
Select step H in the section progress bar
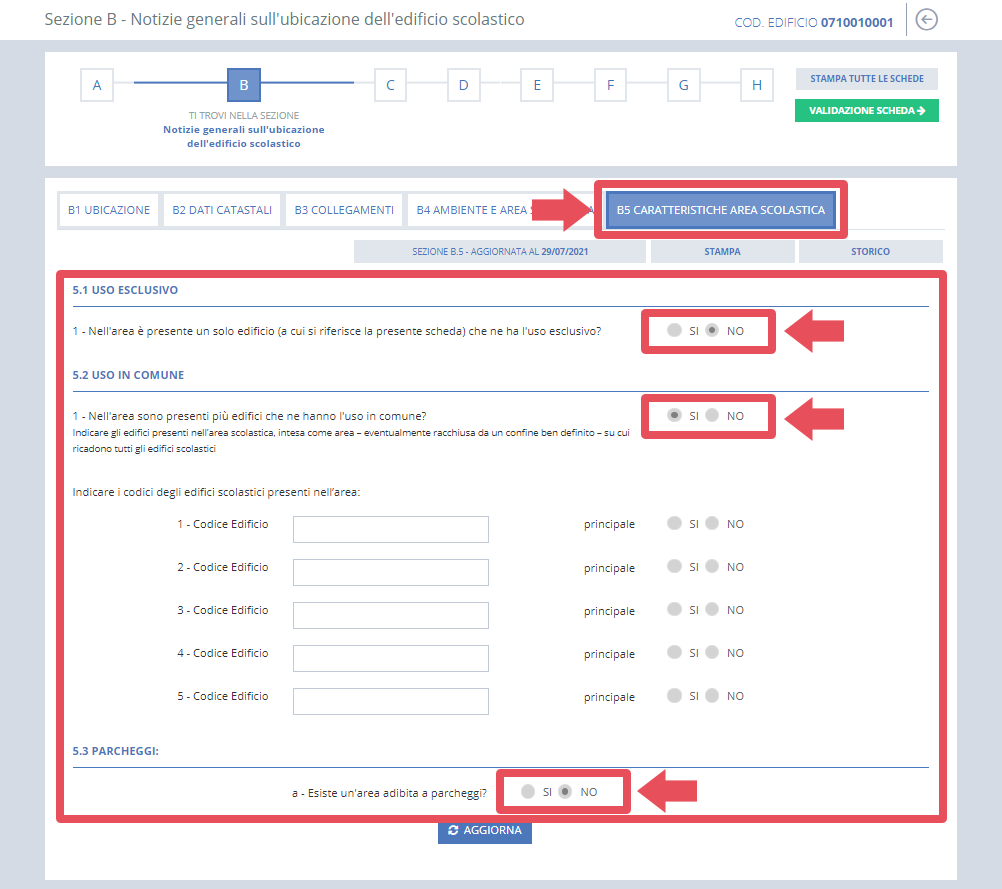(x=756, y=85)
